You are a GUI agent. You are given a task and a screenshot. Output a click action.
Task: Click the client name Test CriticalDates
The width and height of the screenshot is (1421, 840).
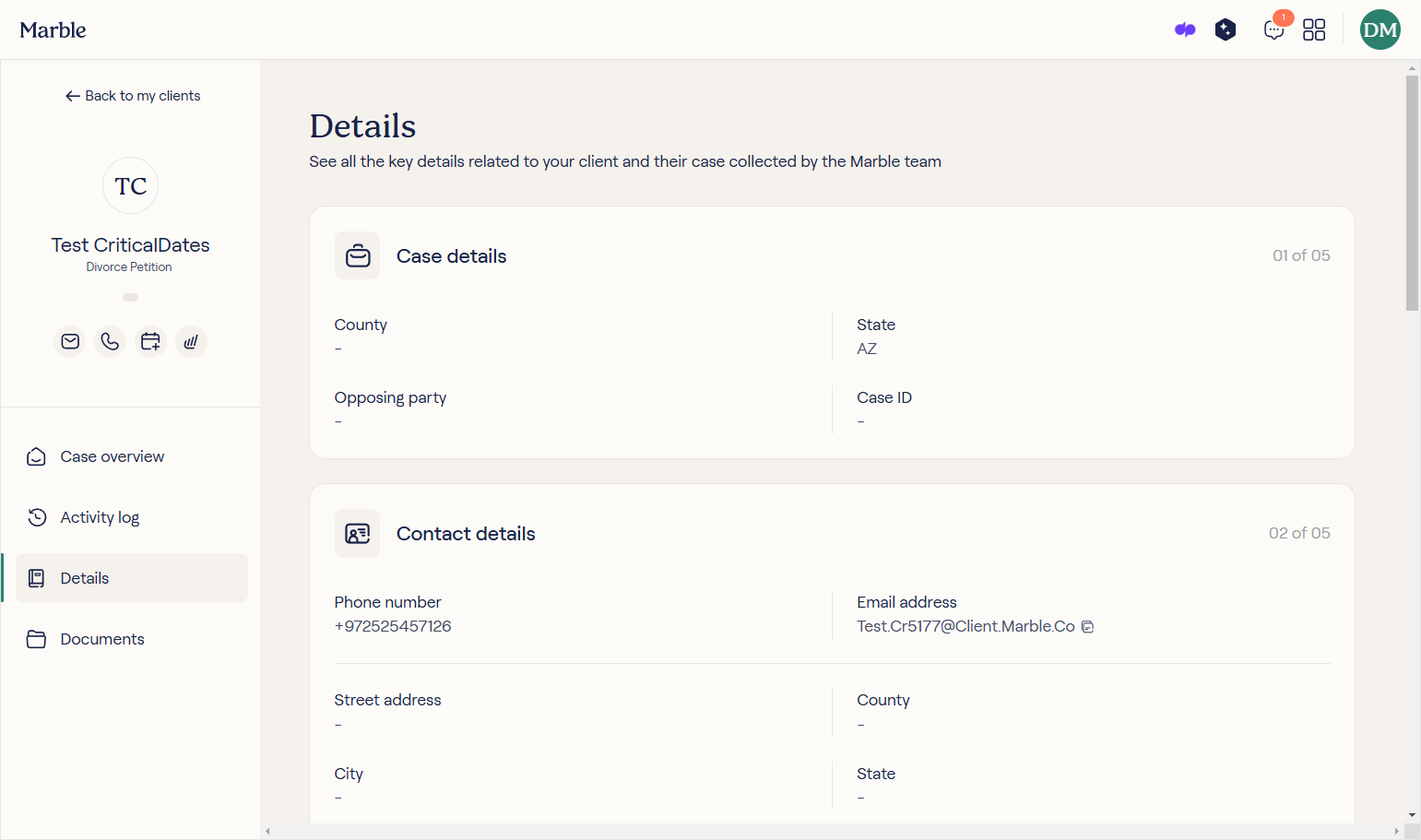coord(131,245)
